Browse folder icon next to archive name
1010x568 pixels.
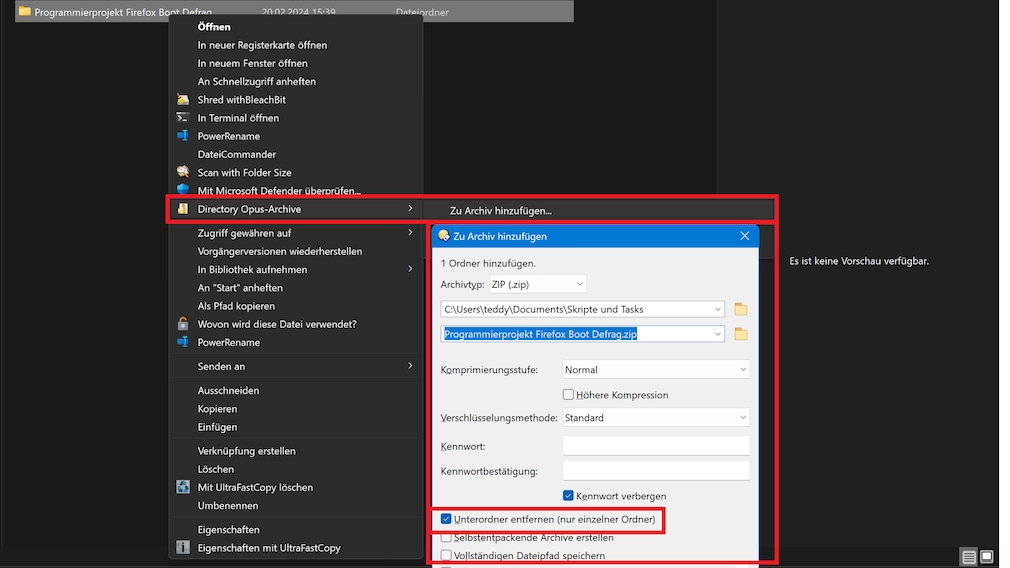(x=741, y=334)
